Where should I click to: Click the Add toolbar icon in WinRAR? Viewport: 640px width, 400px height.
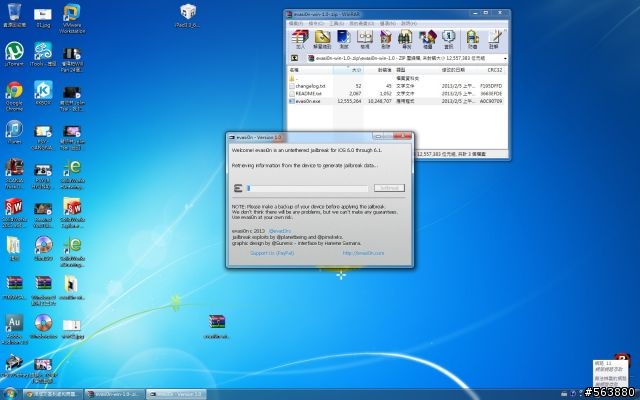click(x=300, y=40)
